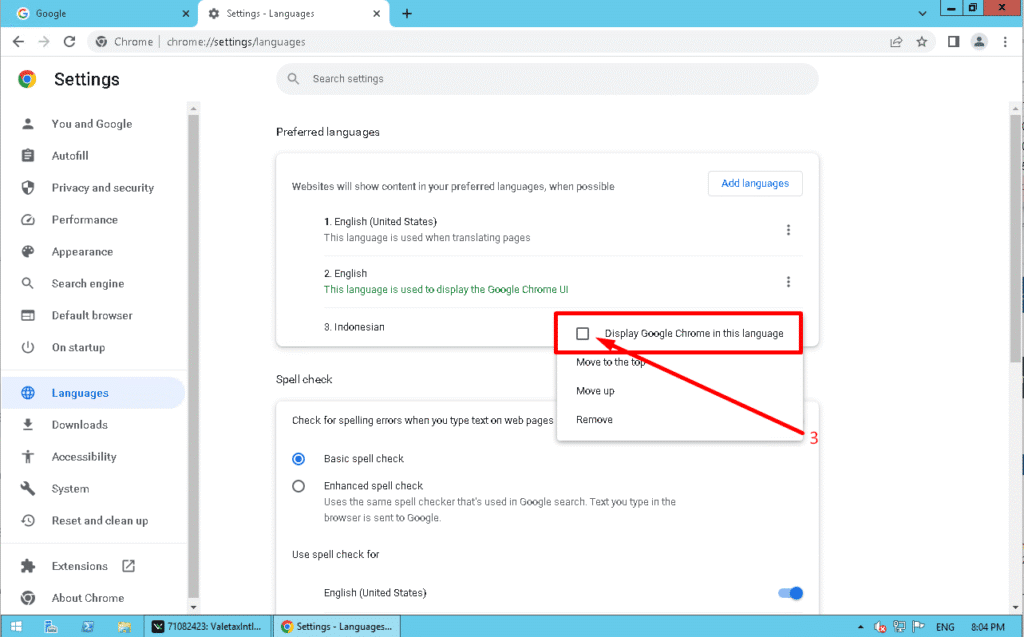Viewport: 1024px width, 637px height.
Task: Switch to the Google tab
Action: click(x=98, y=14)
